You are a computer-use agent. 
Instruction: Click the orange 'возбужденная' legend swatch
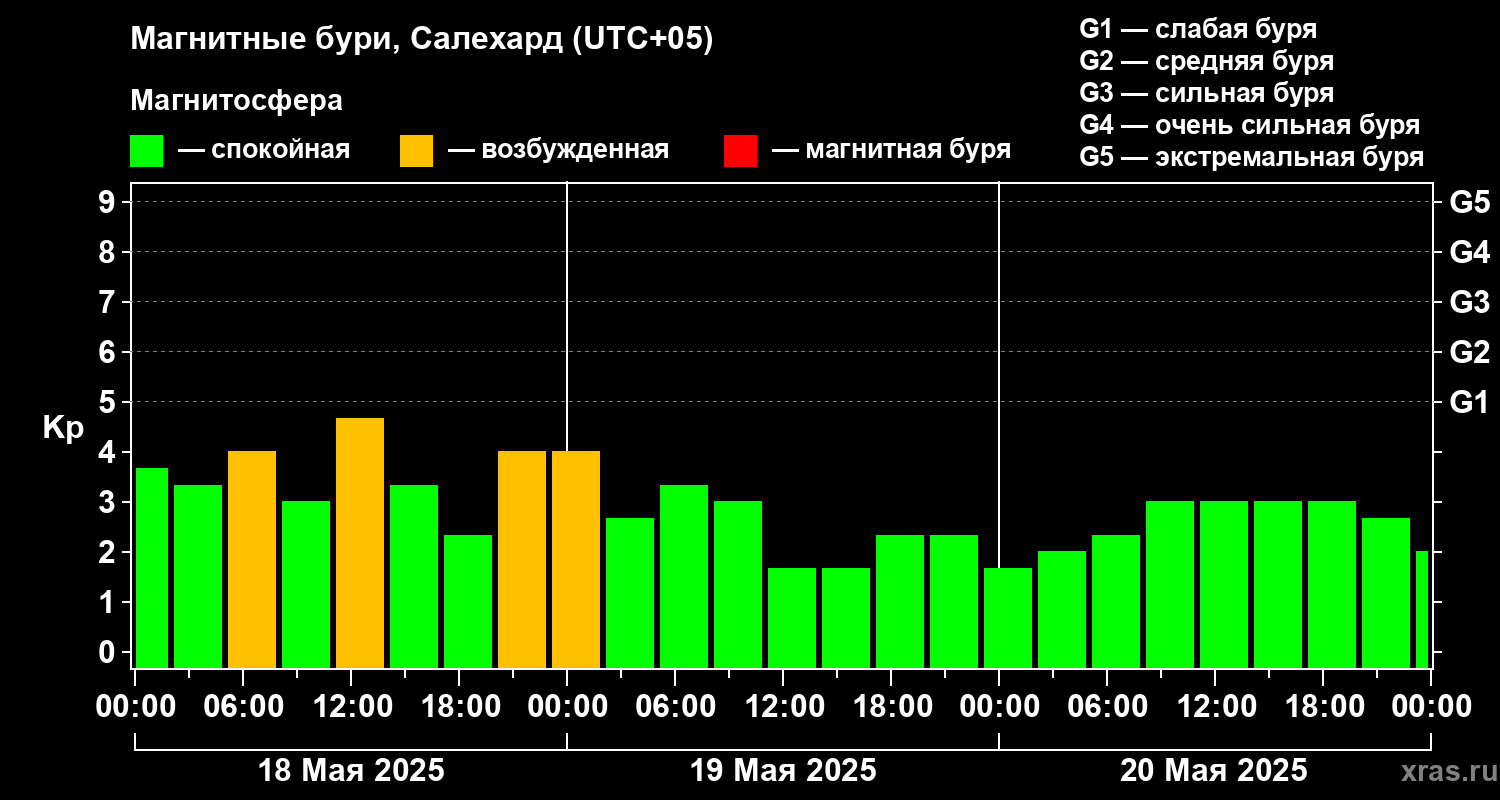(416, 151)
